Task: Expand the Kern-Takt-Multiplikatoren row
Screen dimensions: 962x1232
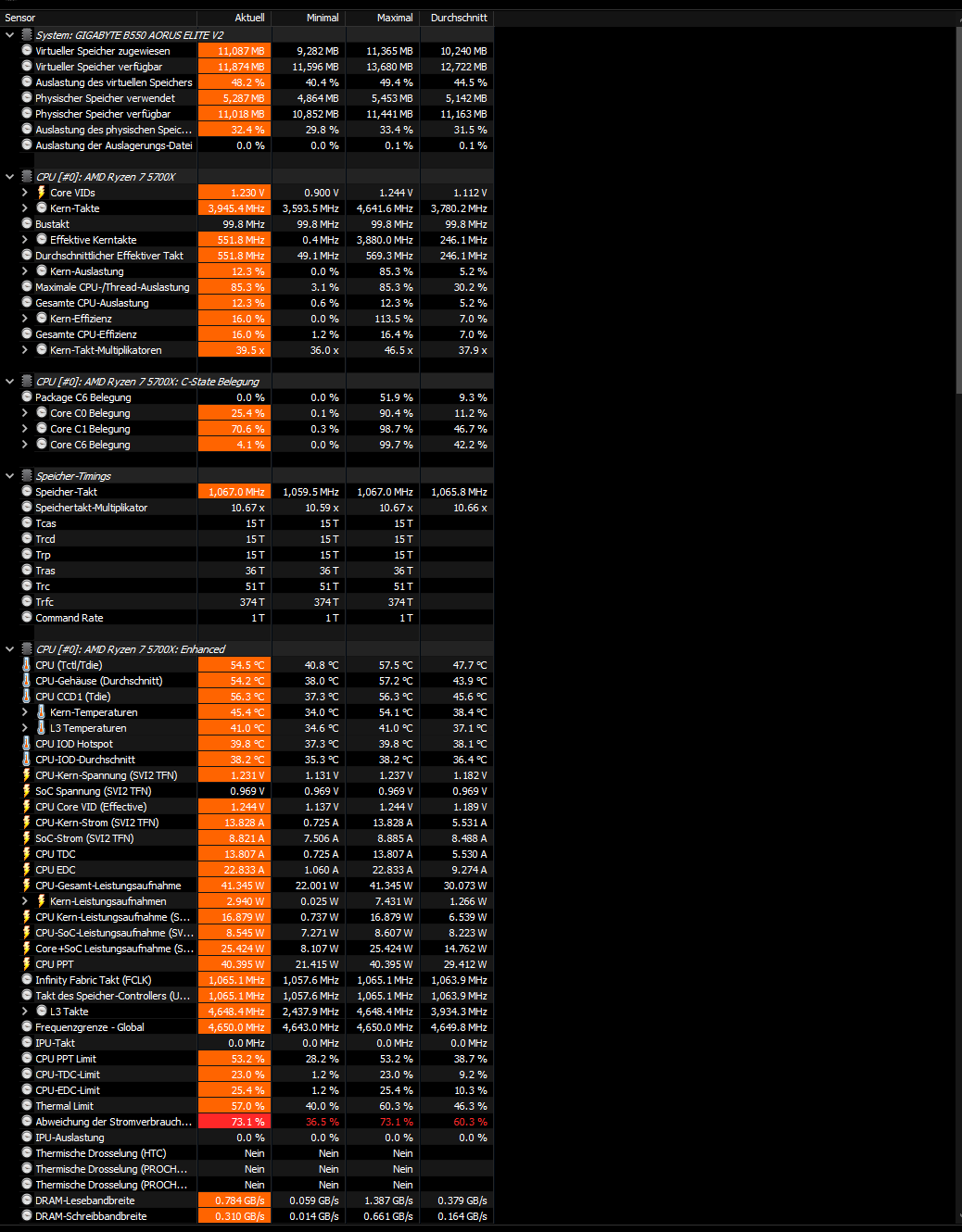Action: pos(25,350)
